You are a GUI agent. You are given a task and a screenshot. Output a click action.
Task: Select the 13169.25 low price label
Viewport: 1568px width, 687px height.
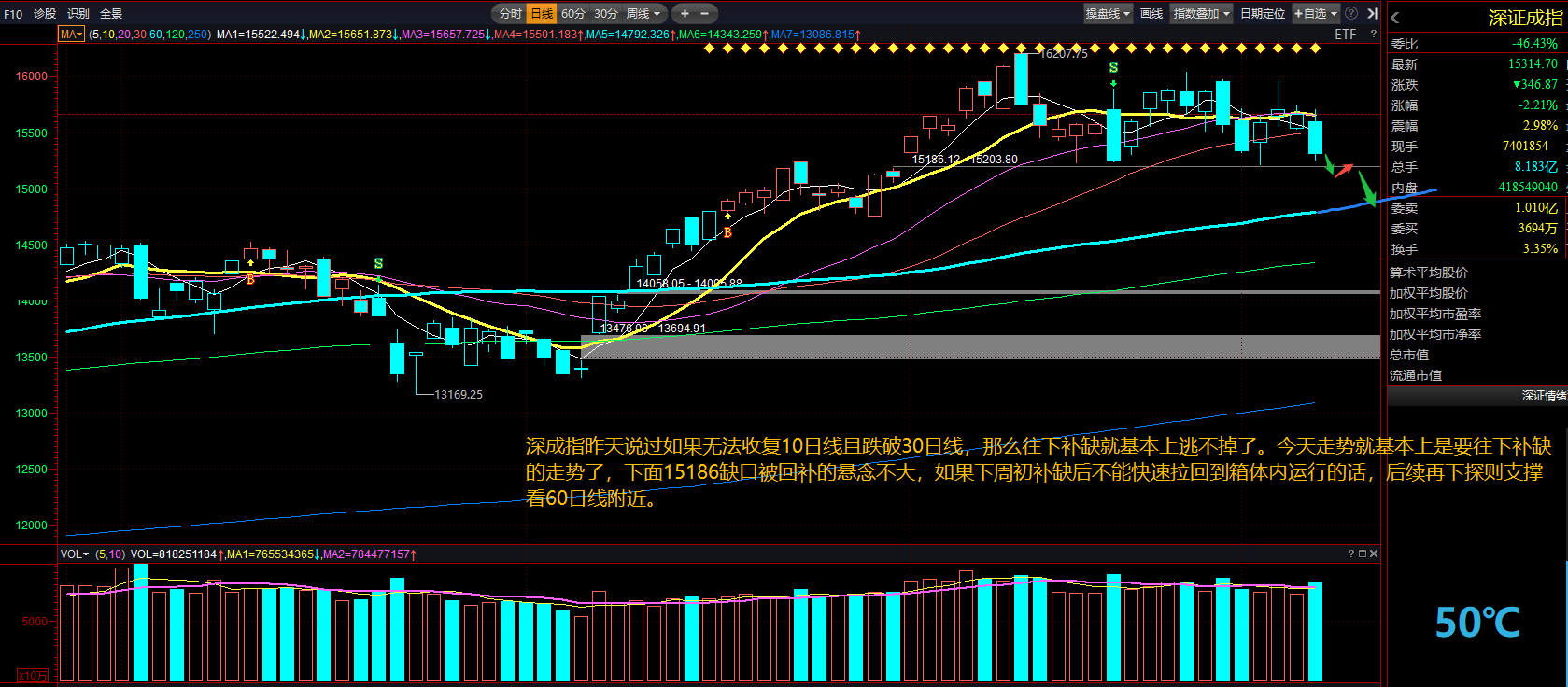pyautogui.click(x=459, y=395)
